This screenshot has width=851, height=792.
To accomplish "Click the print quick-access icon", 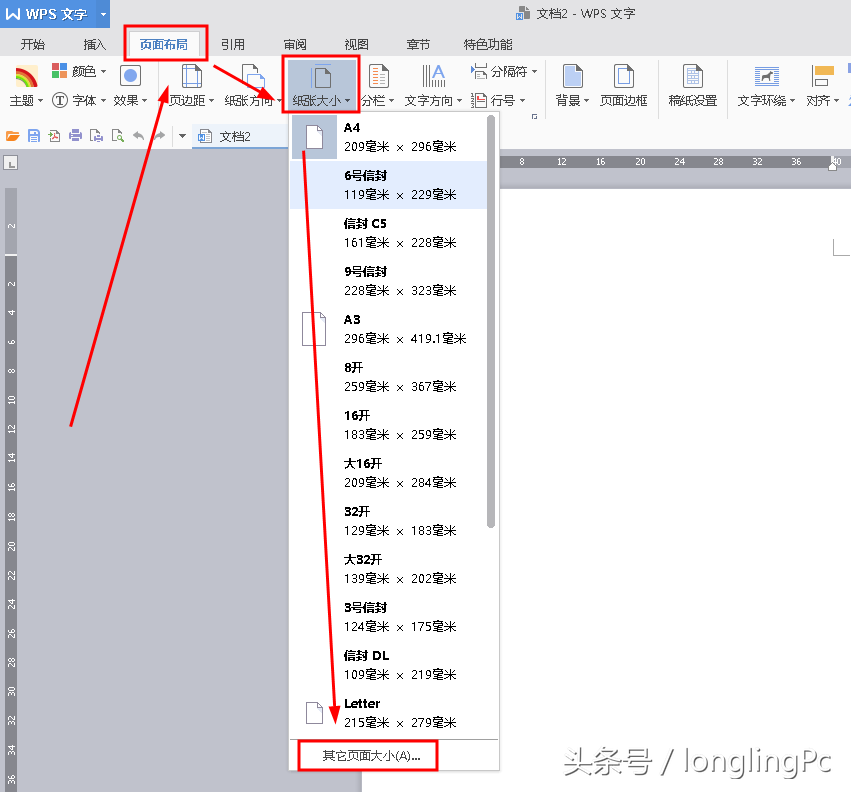I will tap(75, 136).
